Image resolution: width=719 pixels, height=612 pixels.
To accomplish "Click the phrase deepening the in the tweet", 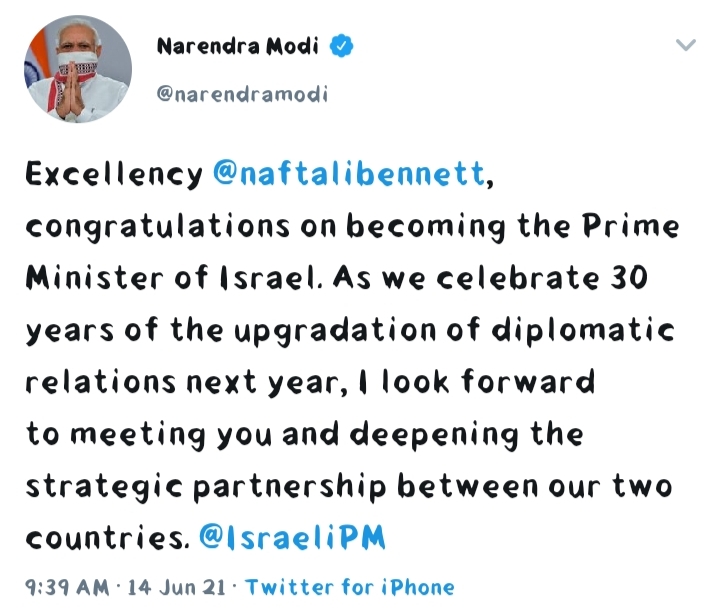I will click(467, 435).
